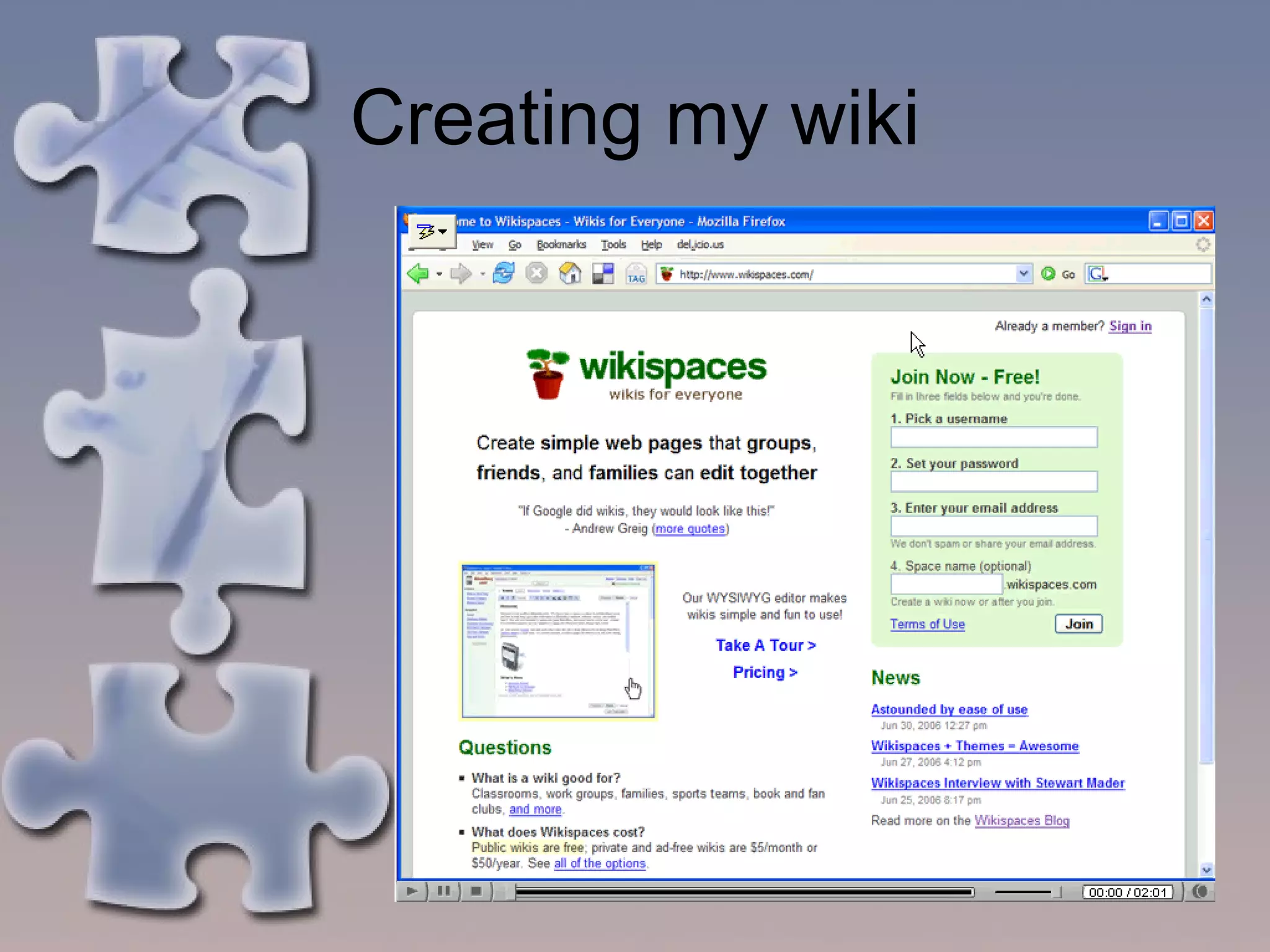This screenshot has width=1270, height=952.
Task: Open the more quotes link
Action: (x=690, y=529)
